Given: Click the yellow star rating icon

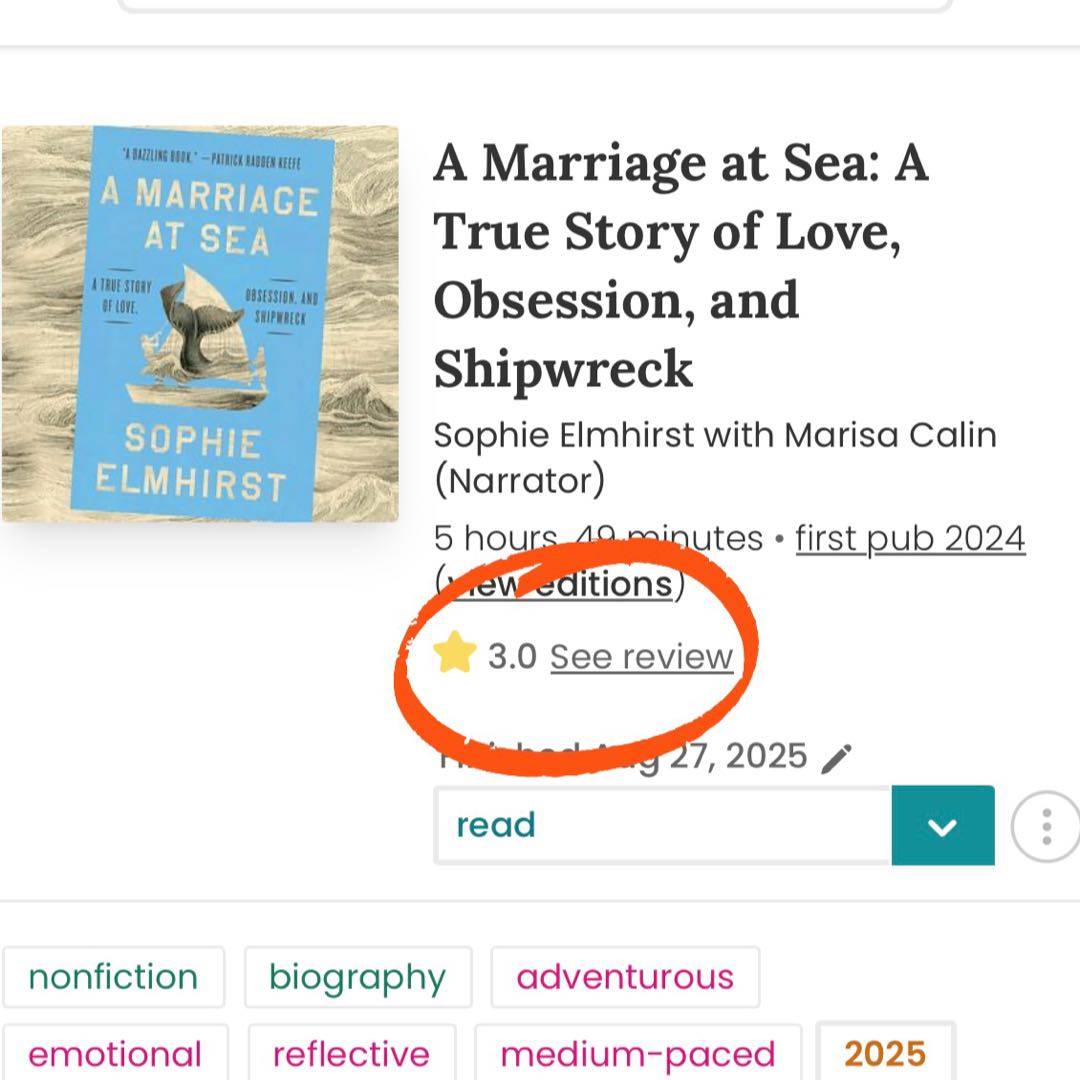Looking at the screenshot, I should click(x=455, y=655).
